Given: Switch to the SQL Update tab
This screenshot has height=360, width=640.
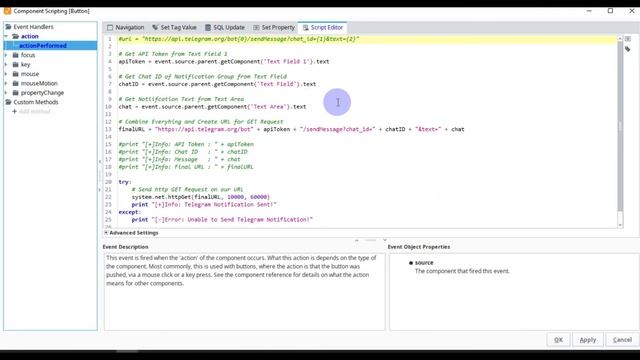Looking at the screenshot, I should pos(225,27).
